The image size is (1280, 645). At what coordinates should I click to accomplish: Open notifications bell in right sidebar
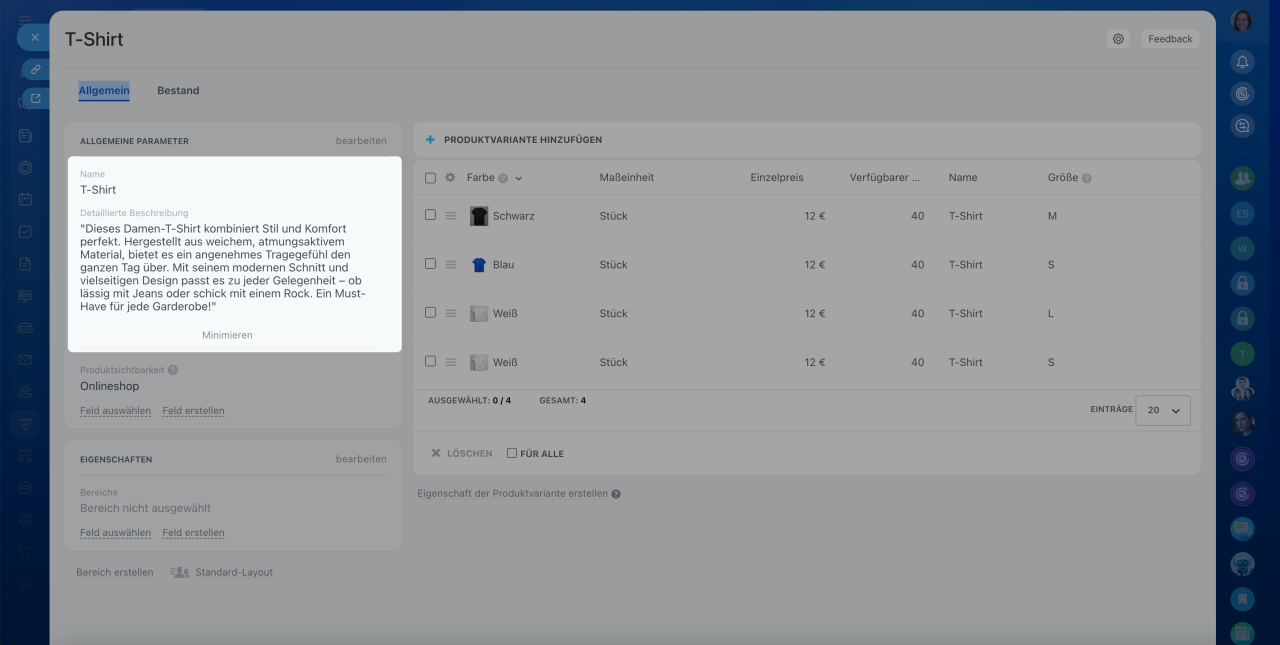1242,62
